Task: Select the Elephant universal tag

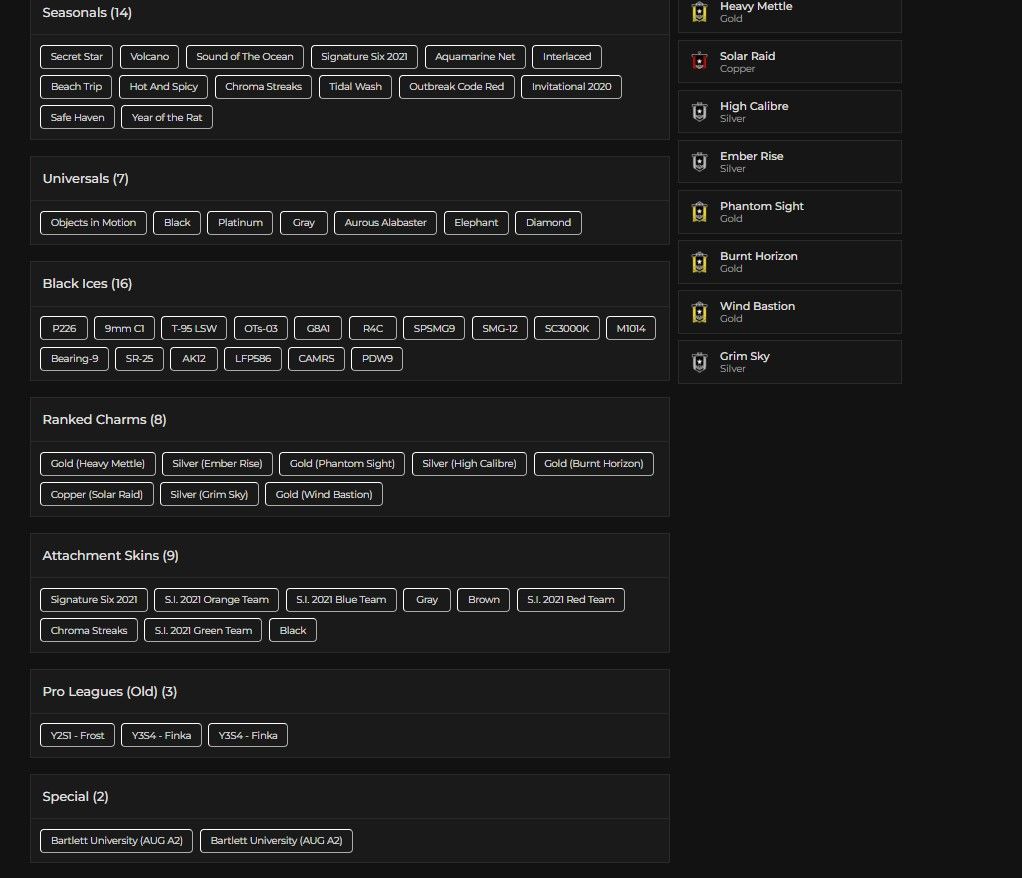Action: click(476, 223)
